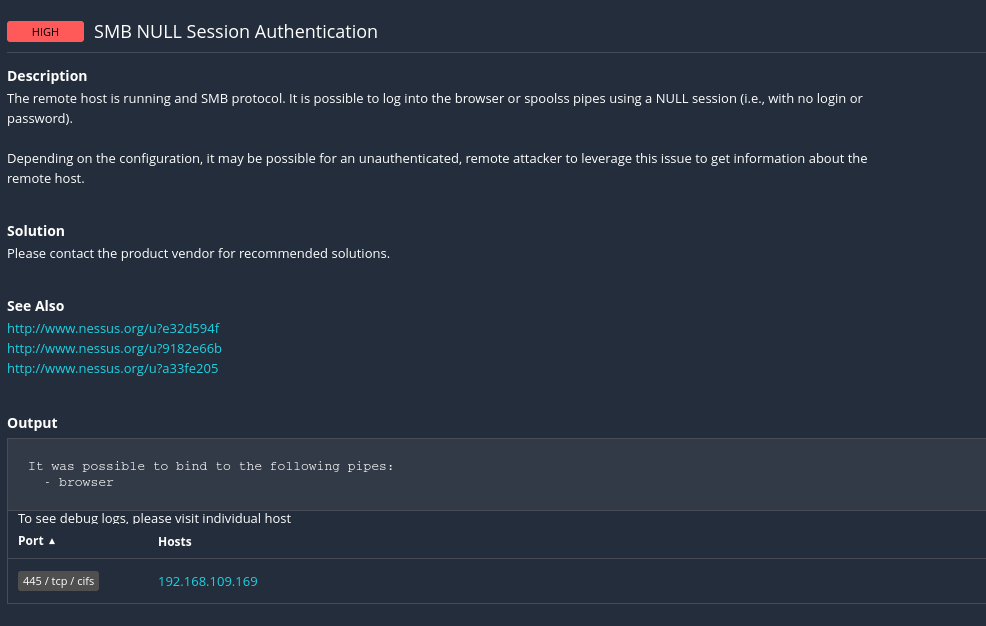
Task: Click the SMB NULL Session Authentication title
Action: pyautogui.click(x=236, y=32)
